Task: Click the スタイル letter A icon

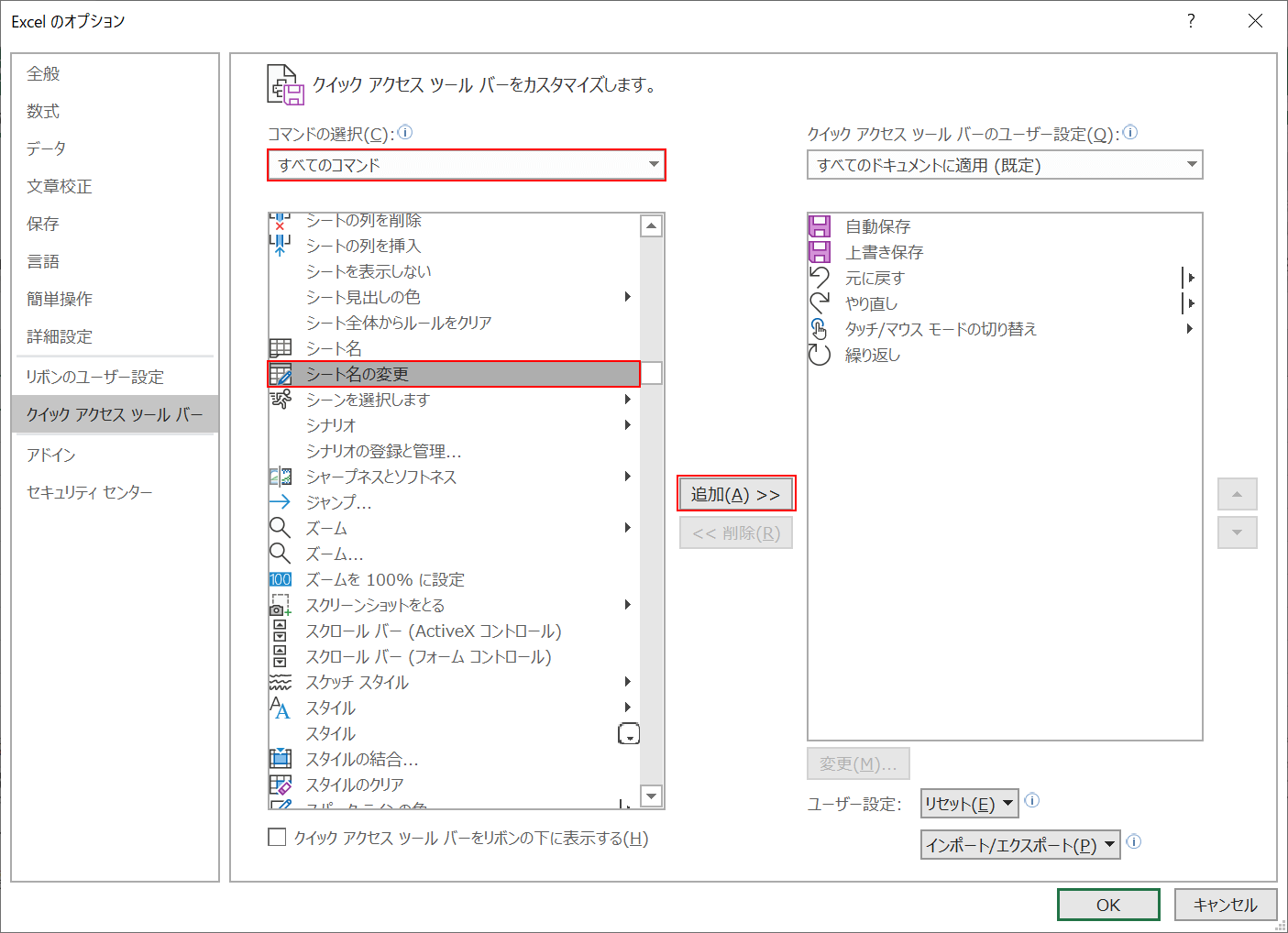Action: (x=281, y=708)
